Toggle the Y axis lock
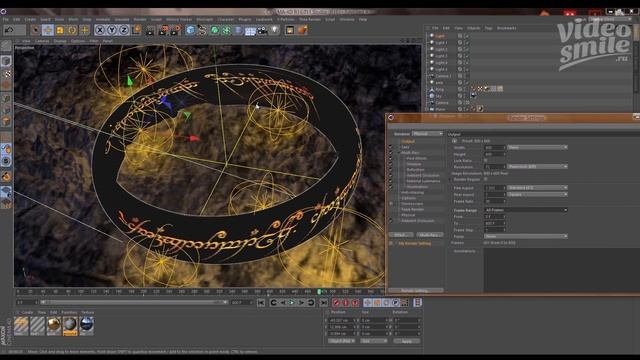This screenshot has width=640, height=360. point(112,30)
